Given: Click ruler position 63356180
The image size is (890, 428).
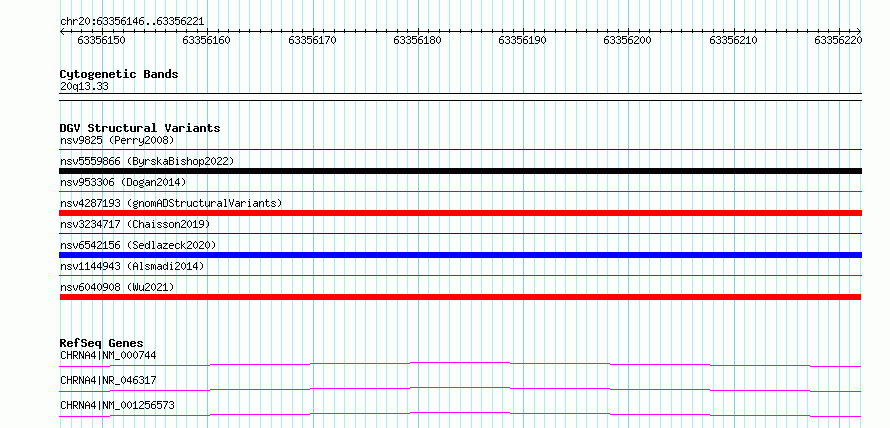Looking at the screenshot, I should [417, 40].
